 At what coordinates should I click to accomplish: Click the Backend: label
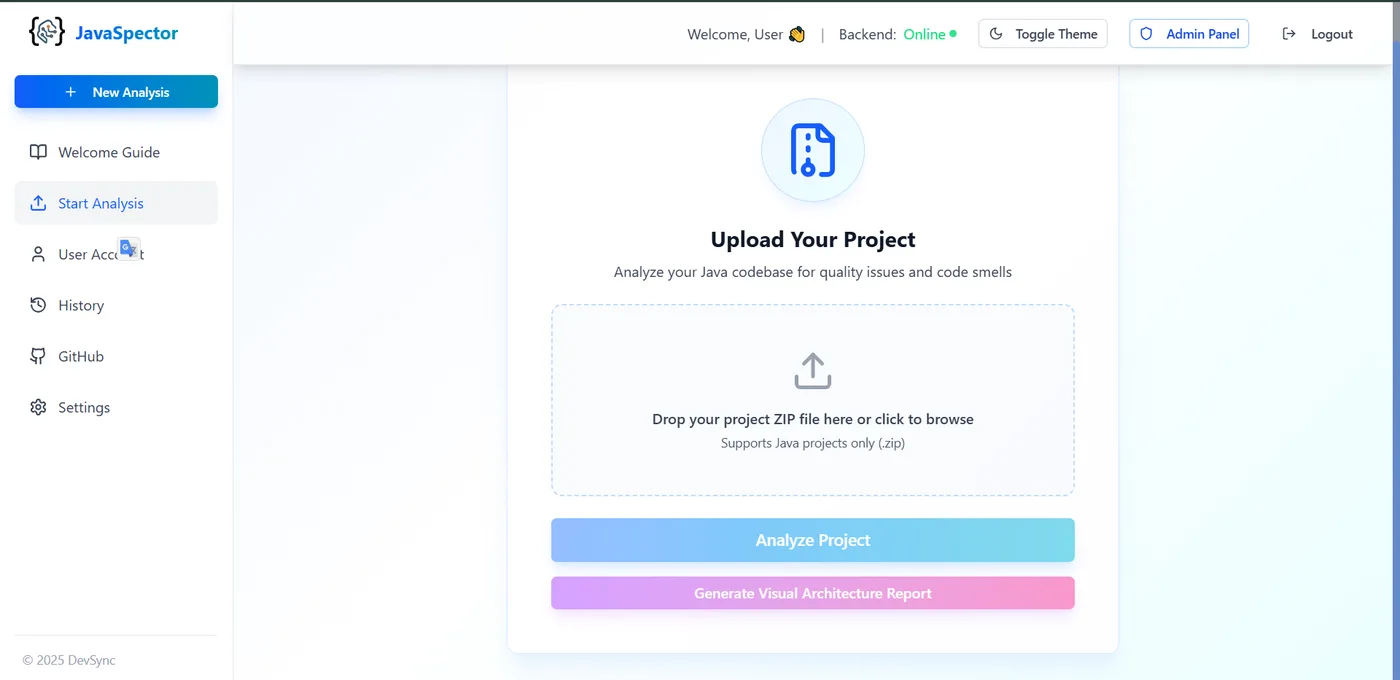tap(867, 34)
